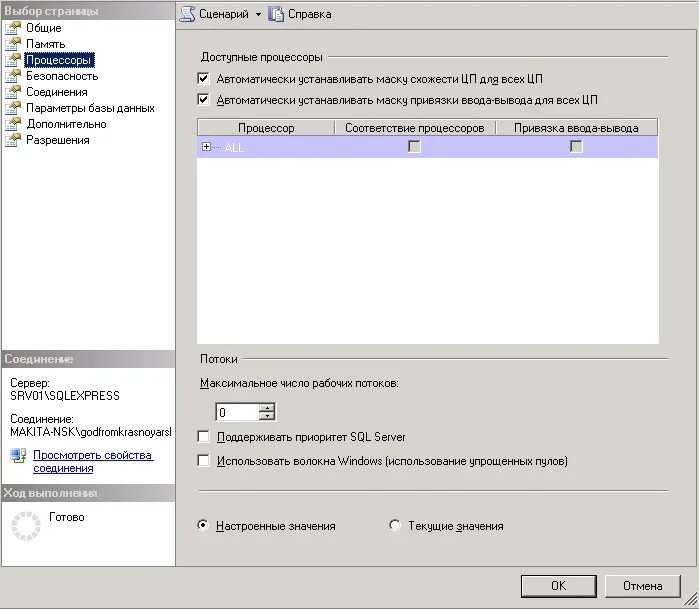Open the Разрешения page
The height and width of the screenshot is (609, 699).
(58, 140)
